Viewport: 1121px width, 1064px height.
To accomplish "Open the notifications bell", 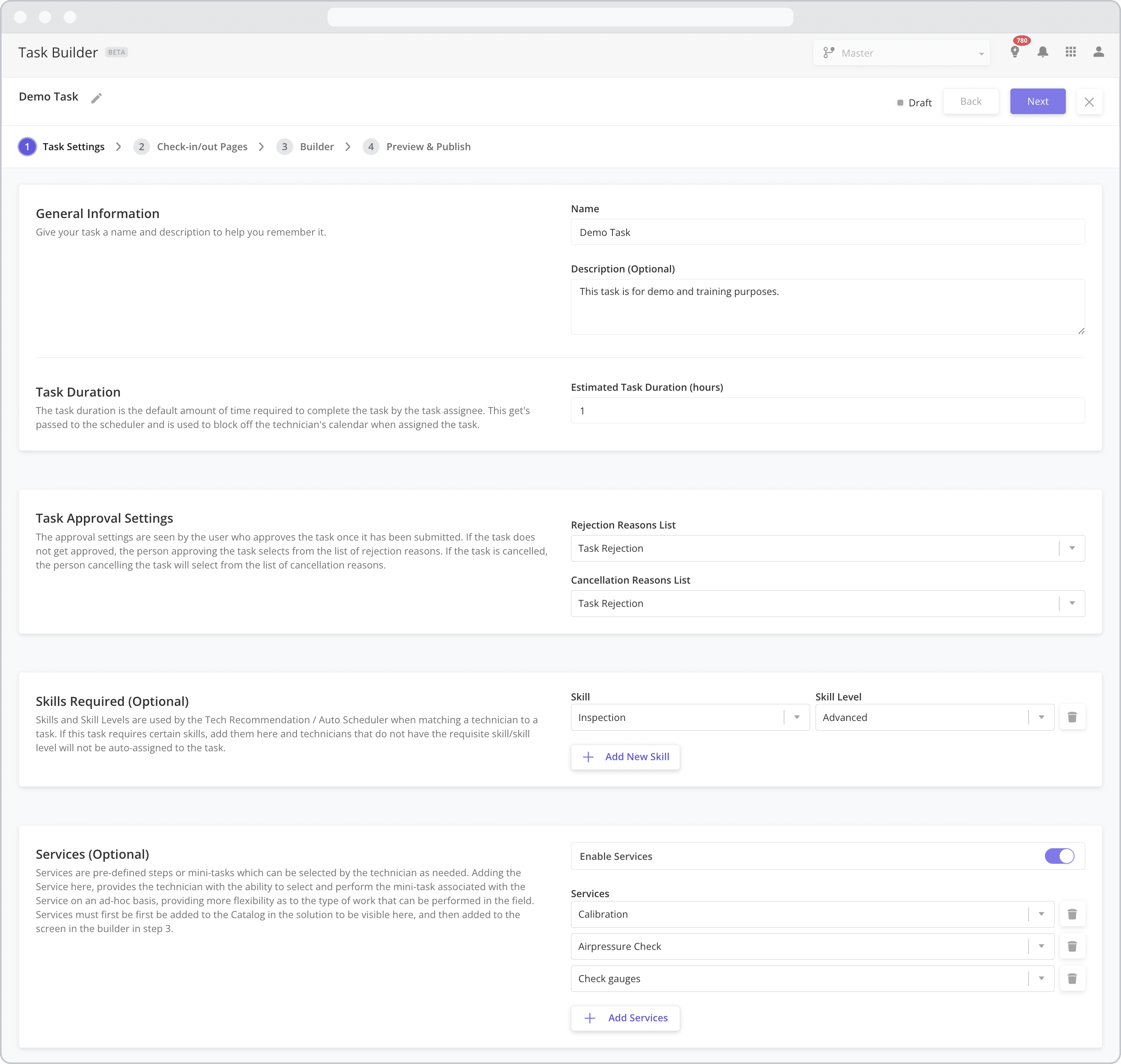I will click(1043, 52).
